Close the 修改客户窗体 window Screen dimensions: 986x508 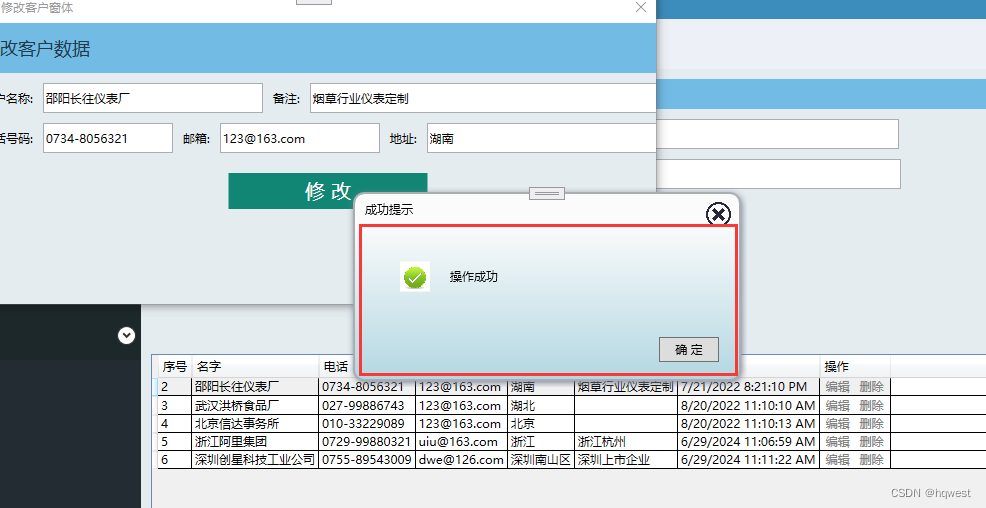click(x=641, y=8)
